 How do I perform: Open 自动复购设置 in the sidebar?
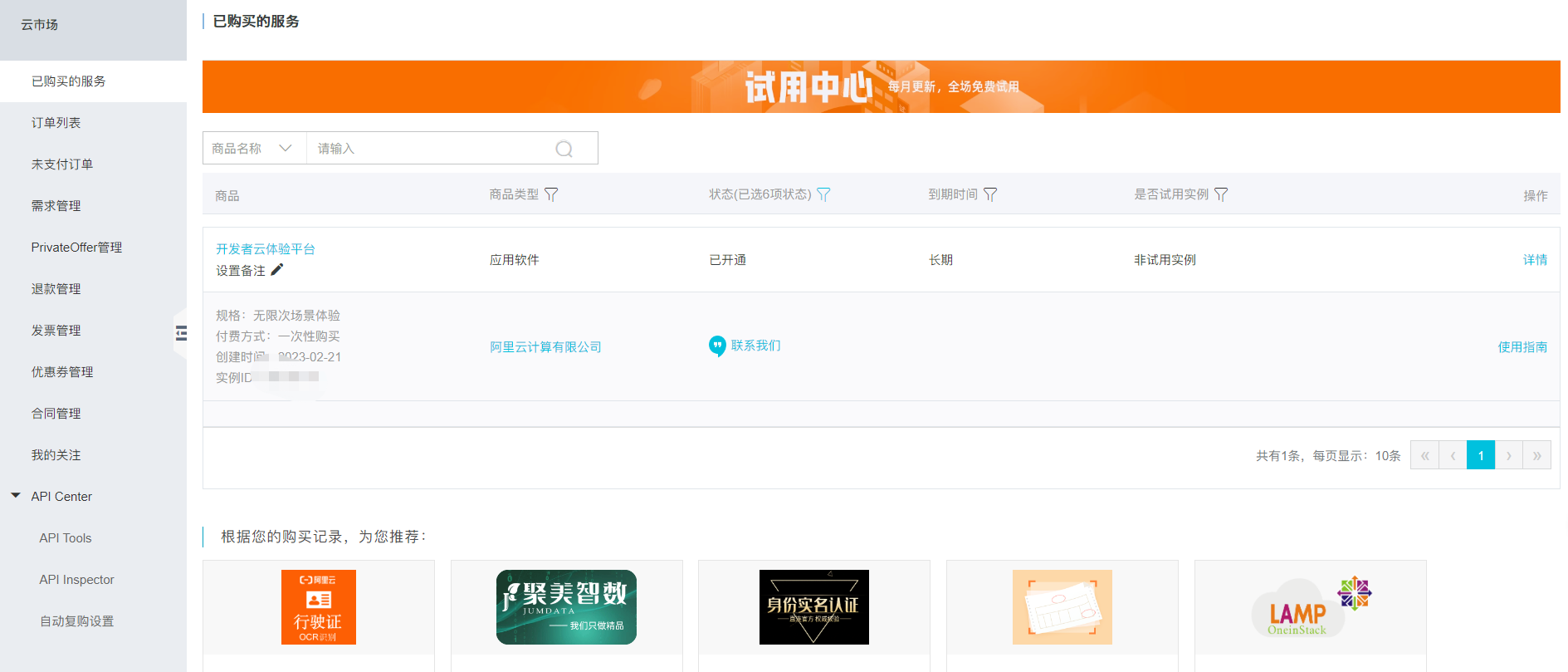[x=93, y=621]
